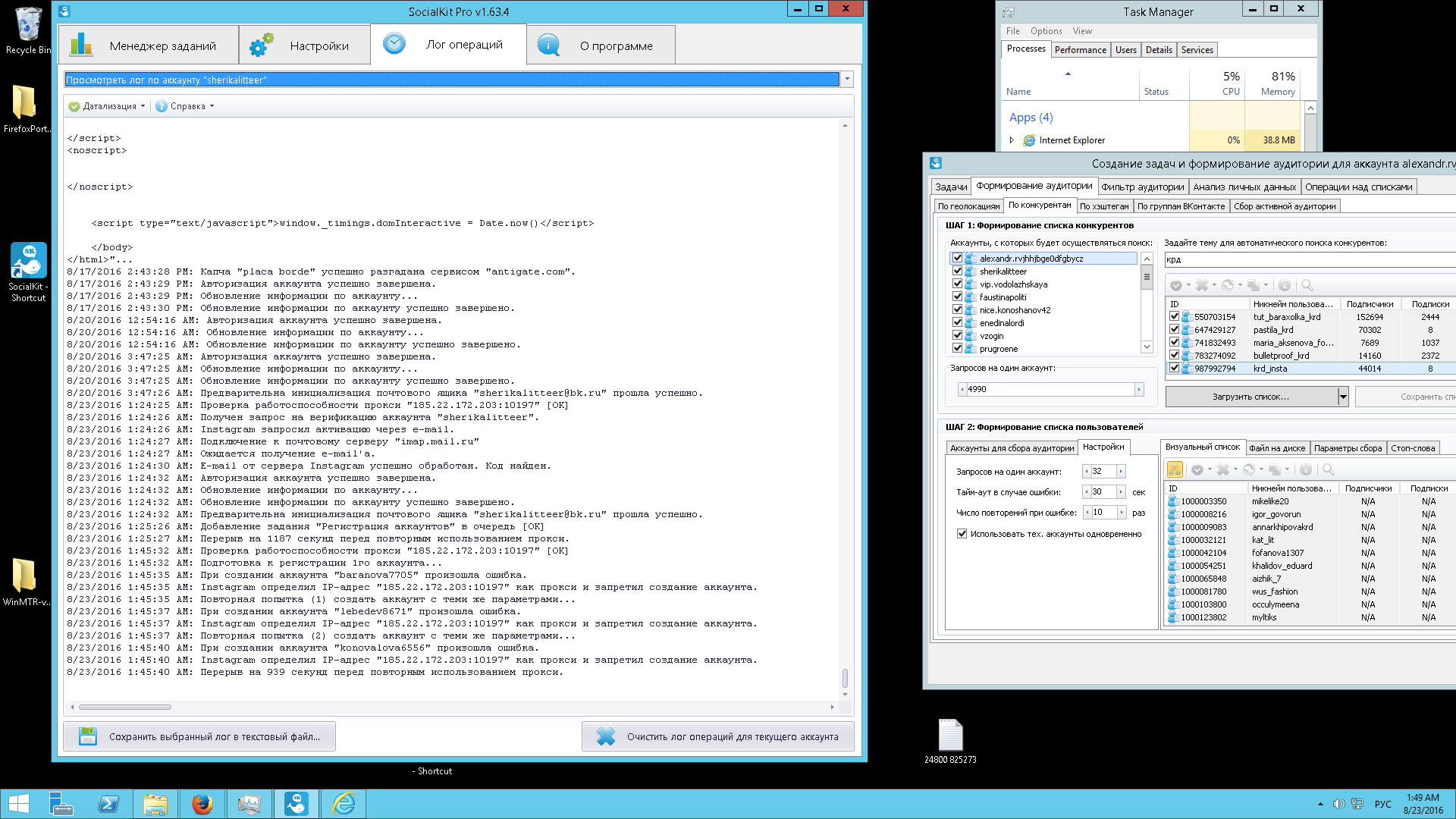Select the Лог операций tab
The width and height of the screenshot is (1456, 819).
click(x=448, y=44)
